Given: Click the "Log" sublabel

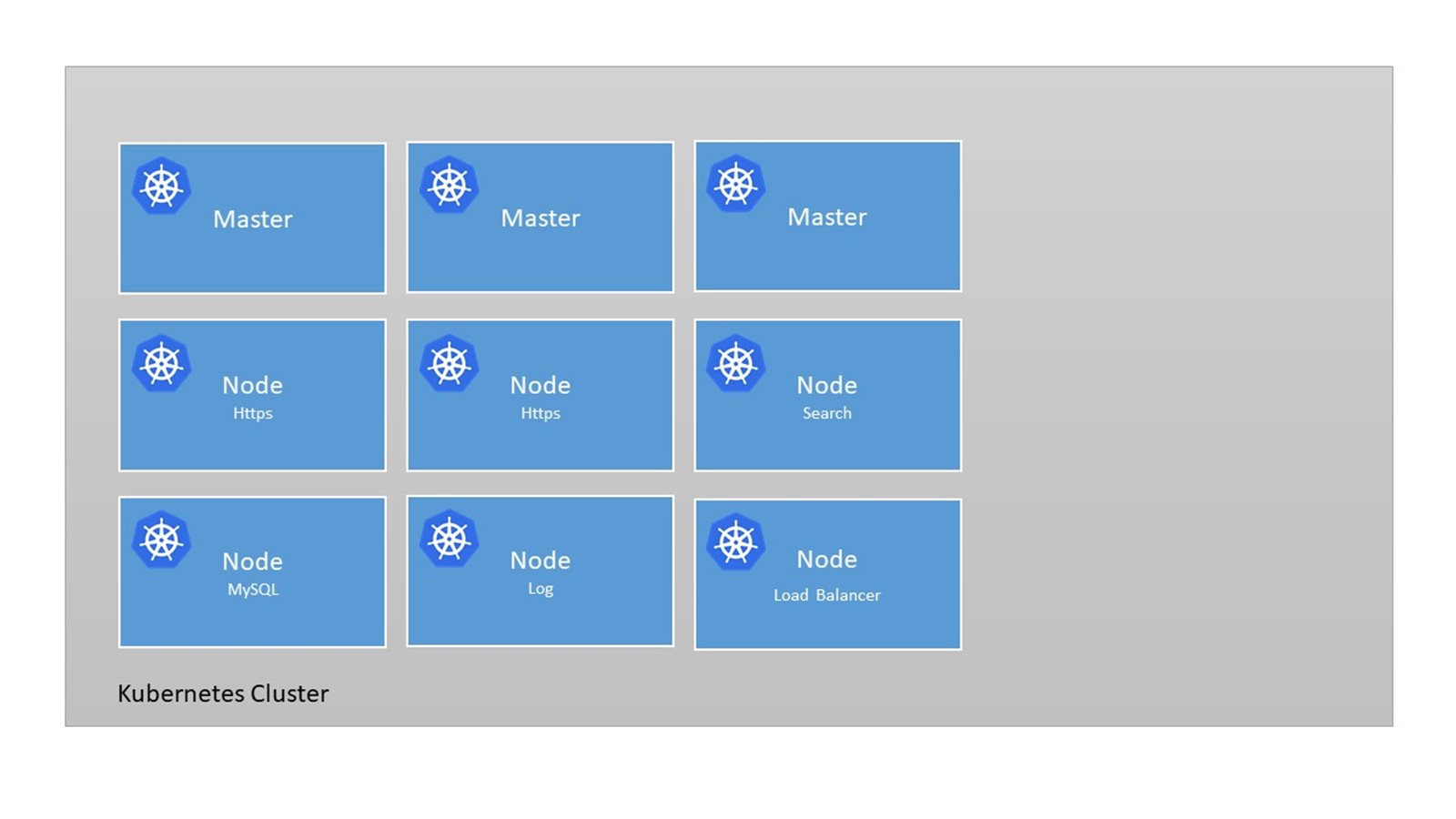Looking at the screenshot, I should pos(541,589).
